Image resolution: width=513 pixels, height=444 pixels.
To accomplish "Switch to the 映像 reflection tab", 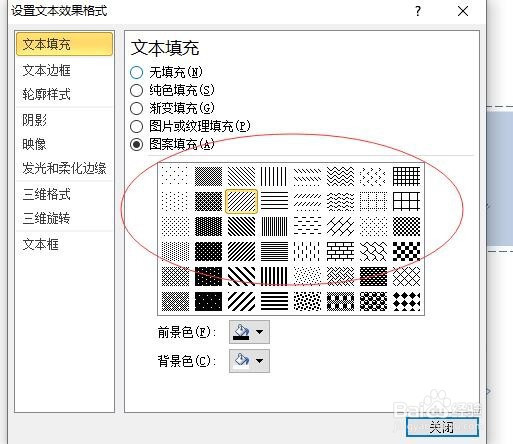I will pos(64,144).
